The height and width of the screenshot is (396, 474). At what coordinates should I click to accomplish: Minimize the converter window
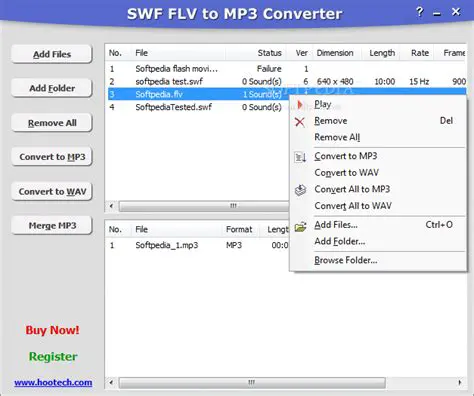click(437, 13)
